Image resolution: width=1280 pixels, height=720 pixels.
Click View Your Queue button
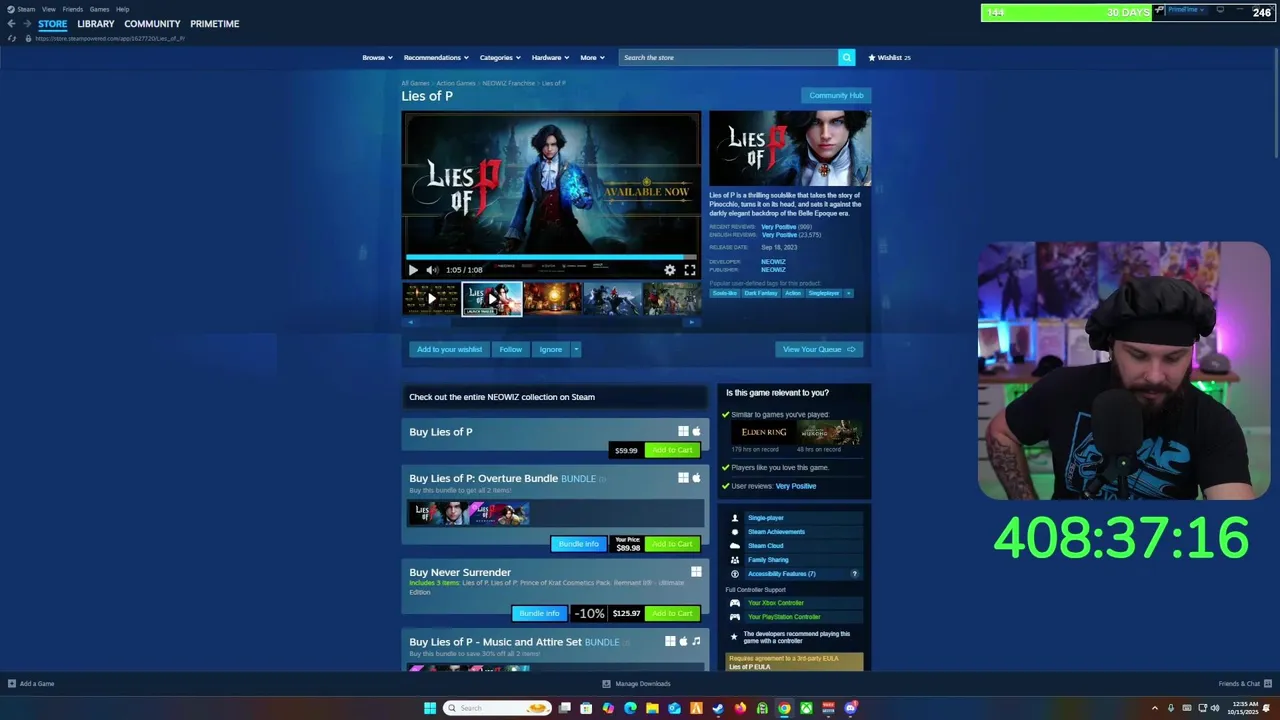[x=819, y=350]
